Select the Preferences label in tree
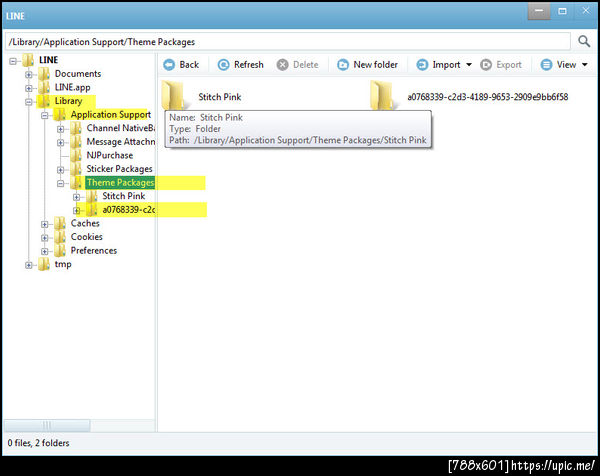 coord(94,251)
